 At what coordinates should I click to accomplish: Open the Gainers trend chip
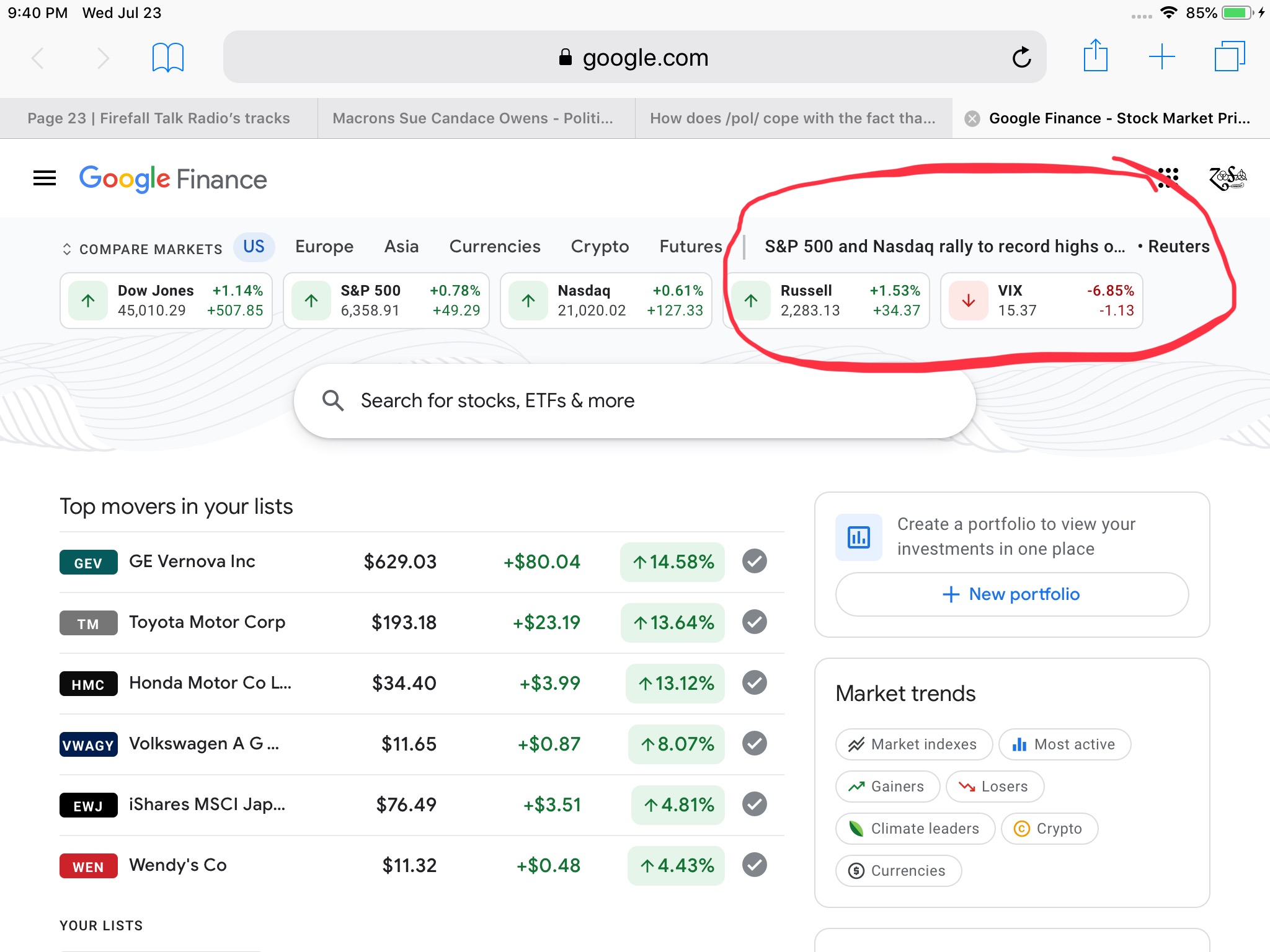coord(887,787)
